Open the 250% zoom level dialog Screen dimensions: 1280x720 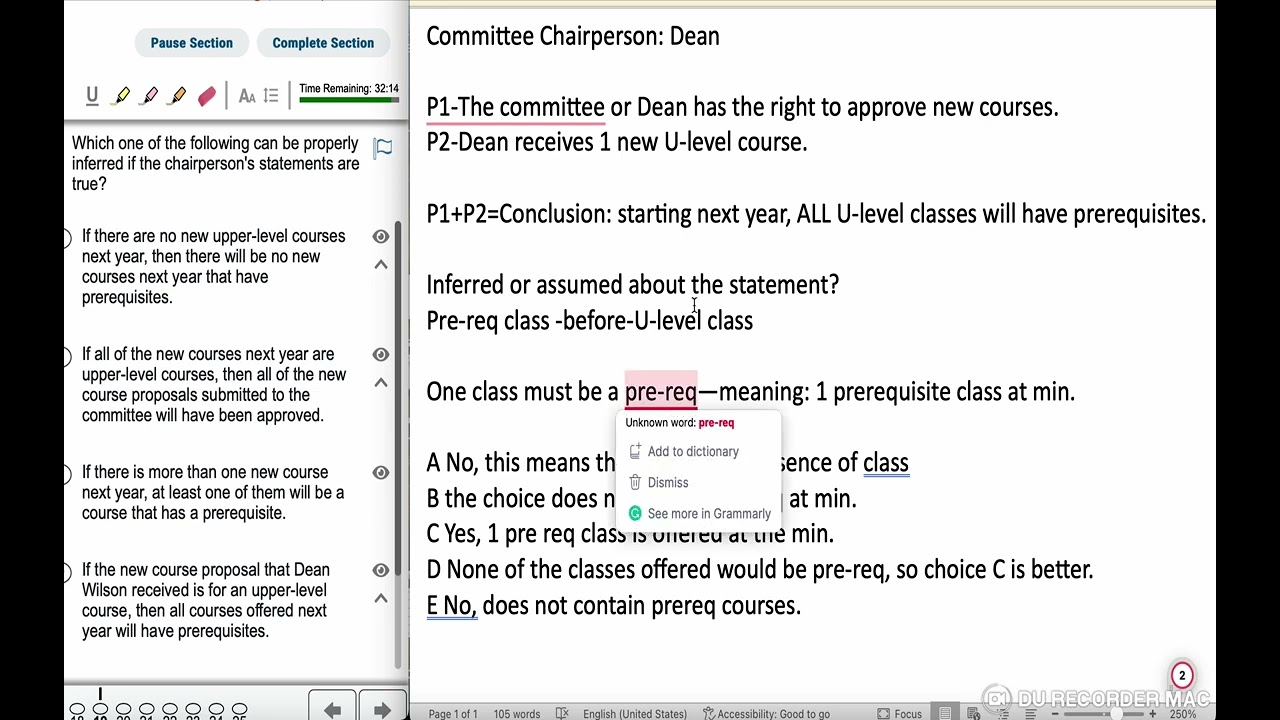tap(1183, 714)
